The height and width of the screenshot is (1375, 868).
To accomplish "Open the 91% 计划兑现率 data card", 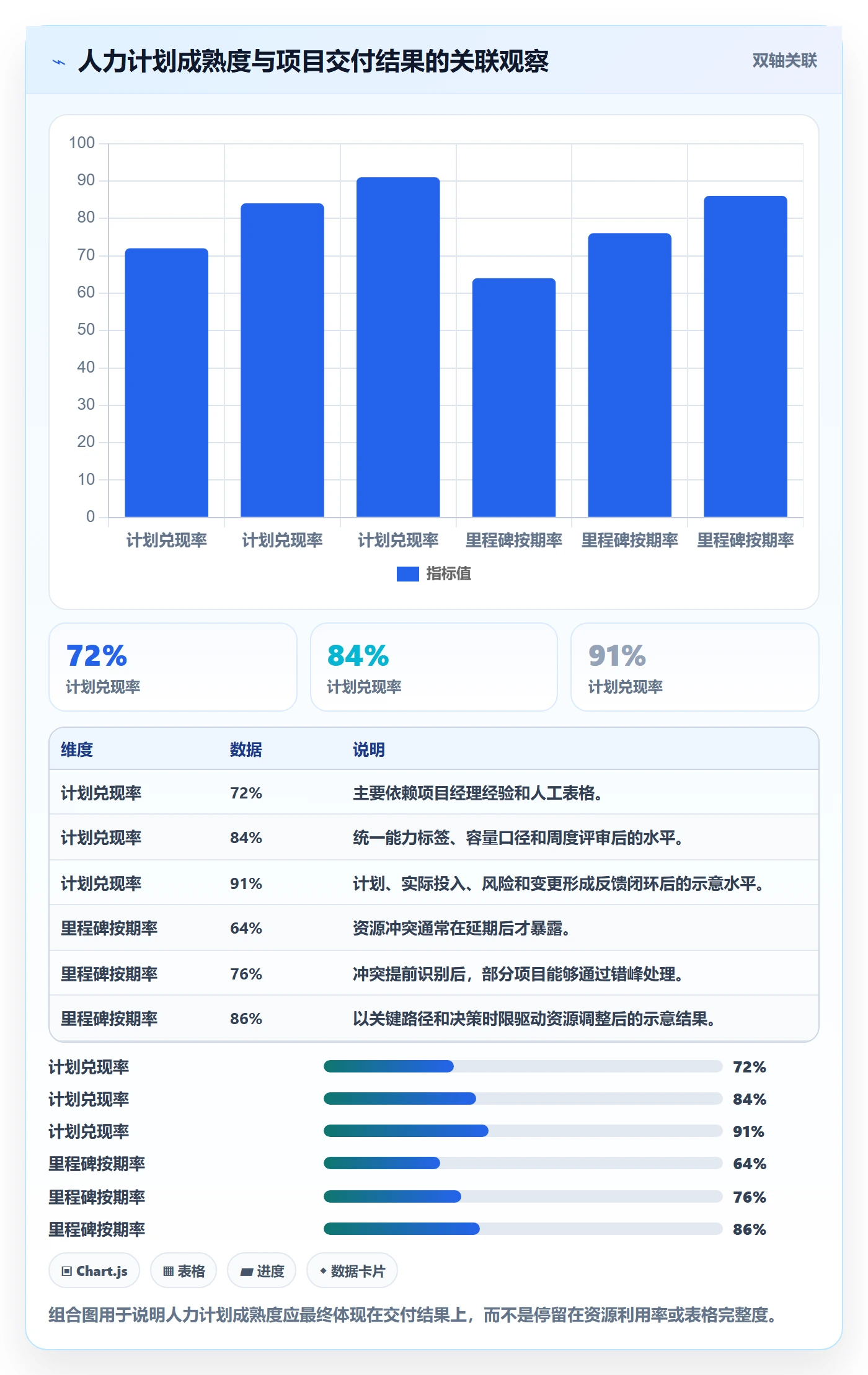I will point(695,667).
